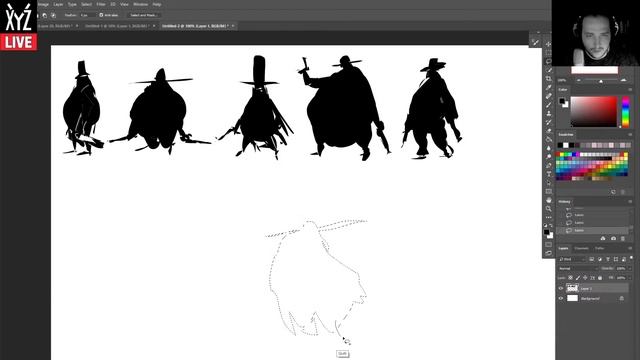Select the Eyedropper tool
640x360 pixels.
pyautogui.click(x=548, y=87)
